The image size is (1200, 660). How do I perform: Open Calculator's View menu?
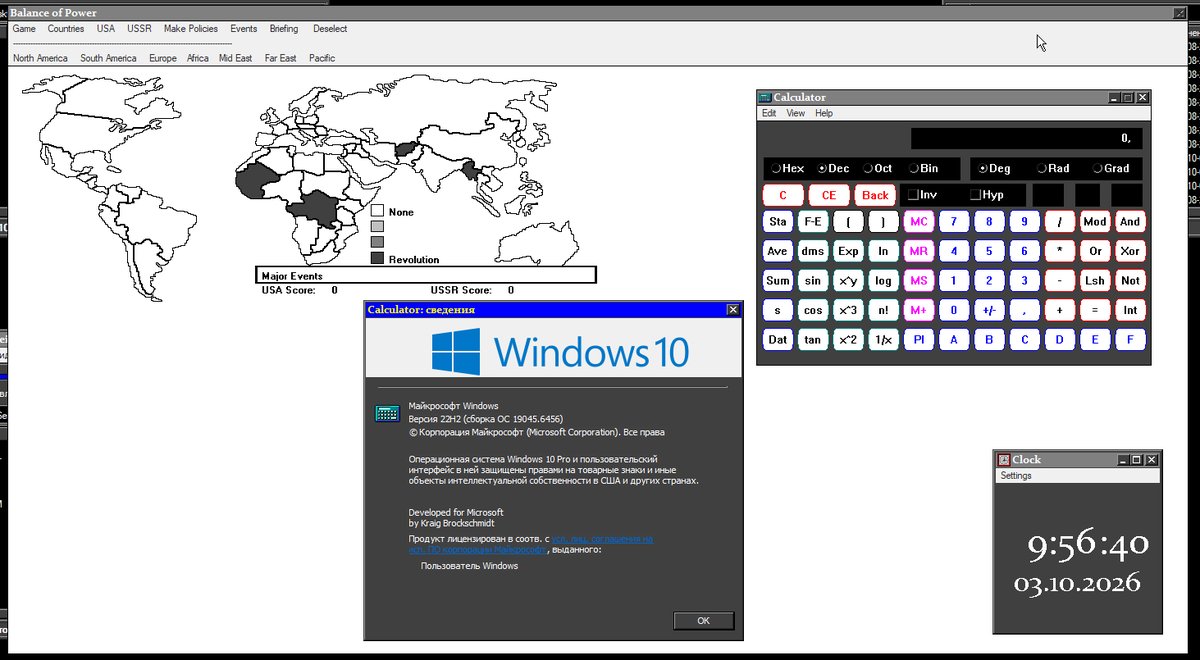(x=796, y=113)
